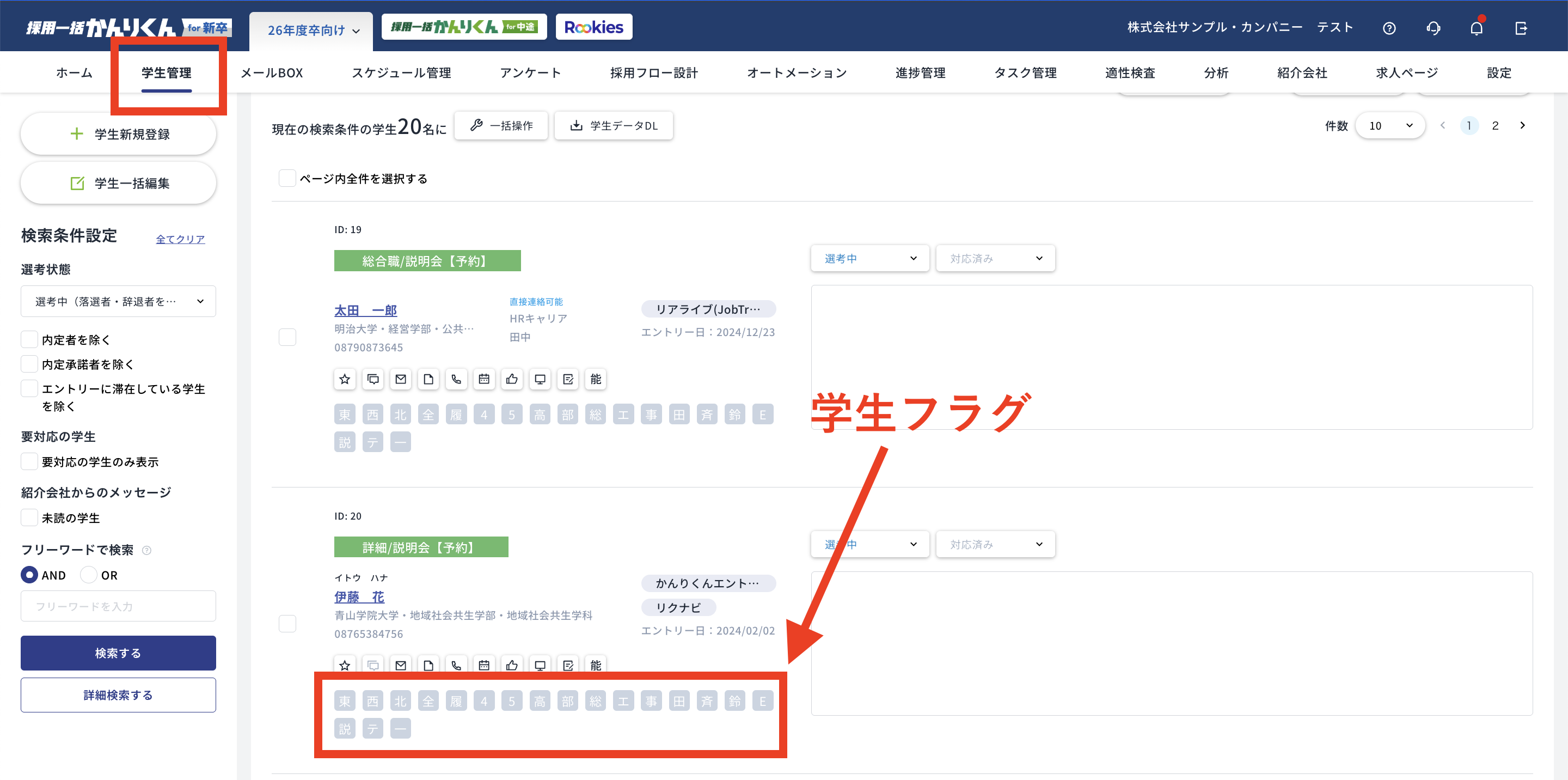Viewport: 1568px width, 780px height.
Task: Click the help question mark icon
Action: tap(1389, 28)
